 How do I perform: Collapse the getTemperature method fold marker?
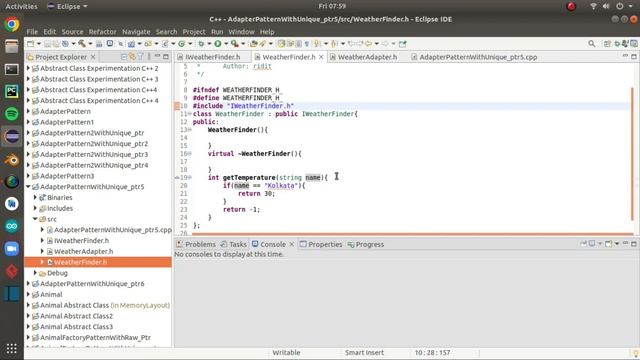click(190, 178)
